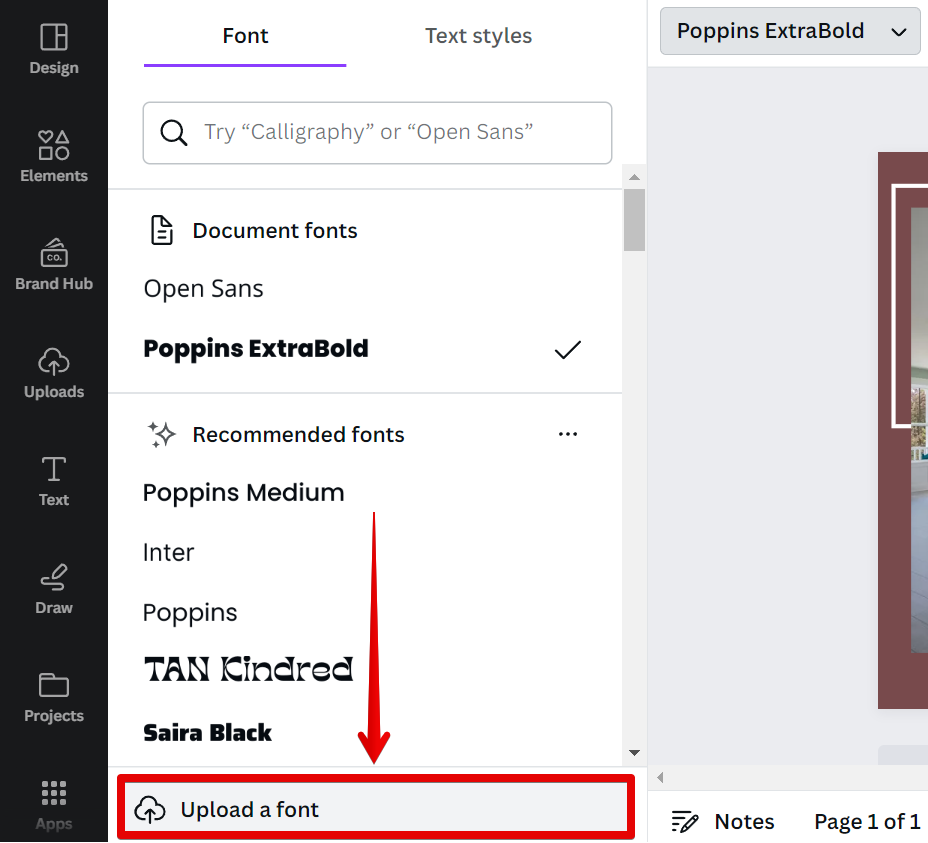The width and height of the screenshot is (928, 843).
Task: Click the Notes icon
Action: [685, 821]
